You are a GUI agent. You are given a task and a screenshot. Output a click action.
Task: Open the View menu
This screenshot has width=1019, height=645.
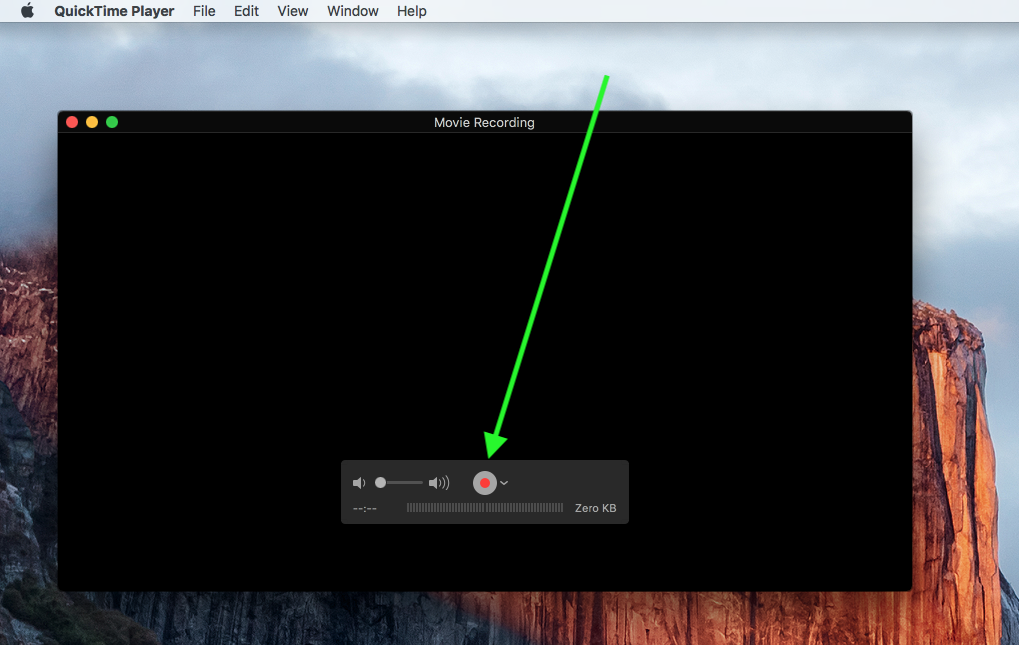[293, 11]
